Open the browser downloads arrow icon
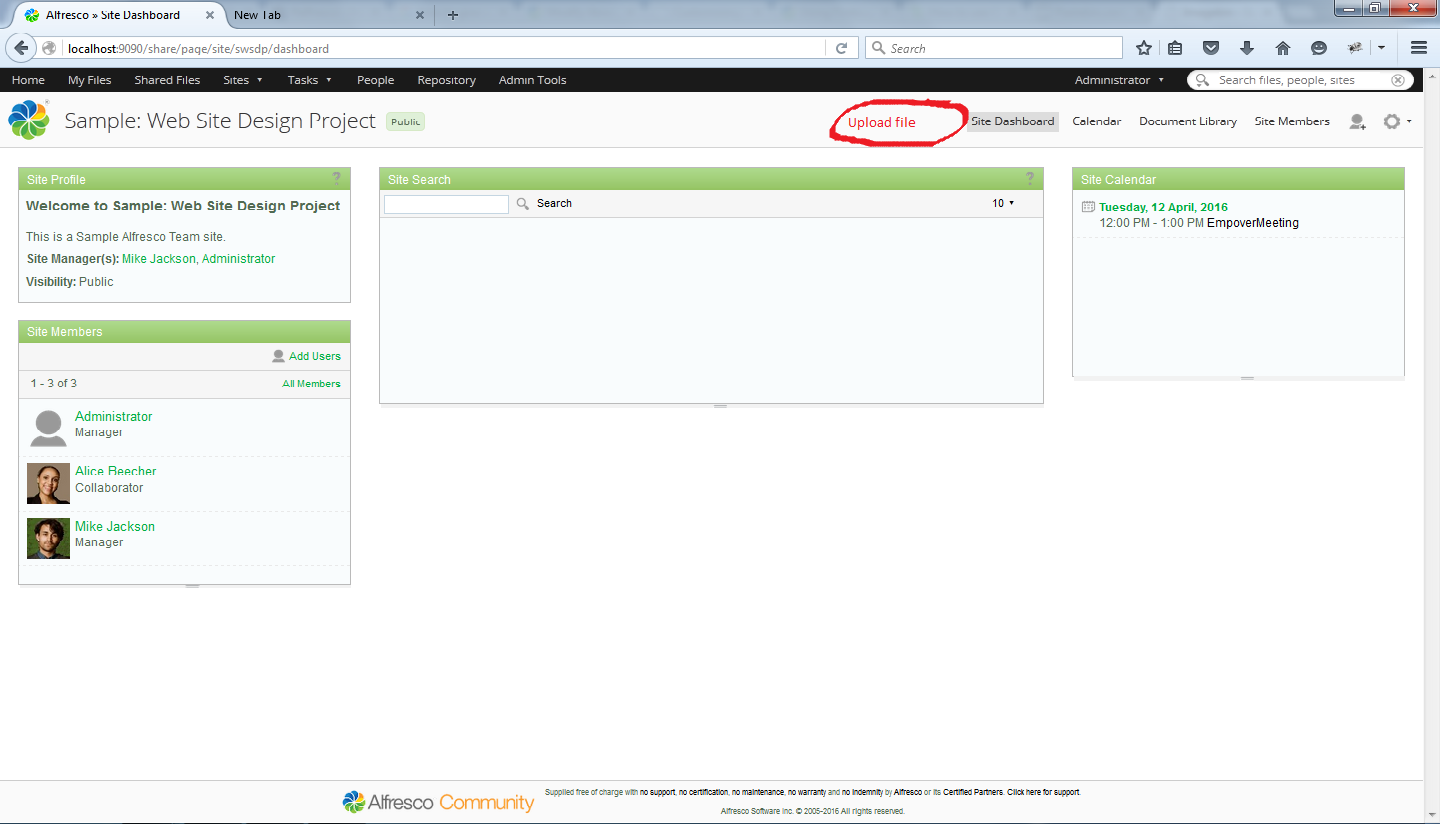The width and height of the screenshot is (1440, 824). point(1247,48)
